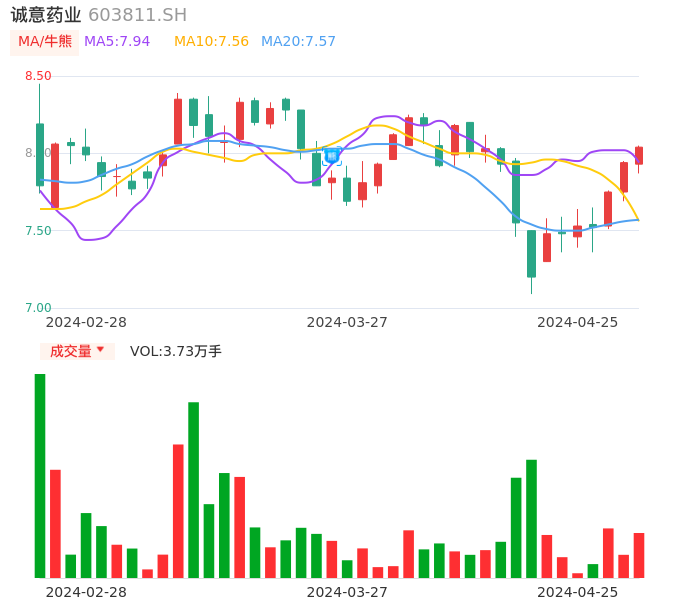
Task: Click the stock code 603811.SH
Action: click(137, 15)
